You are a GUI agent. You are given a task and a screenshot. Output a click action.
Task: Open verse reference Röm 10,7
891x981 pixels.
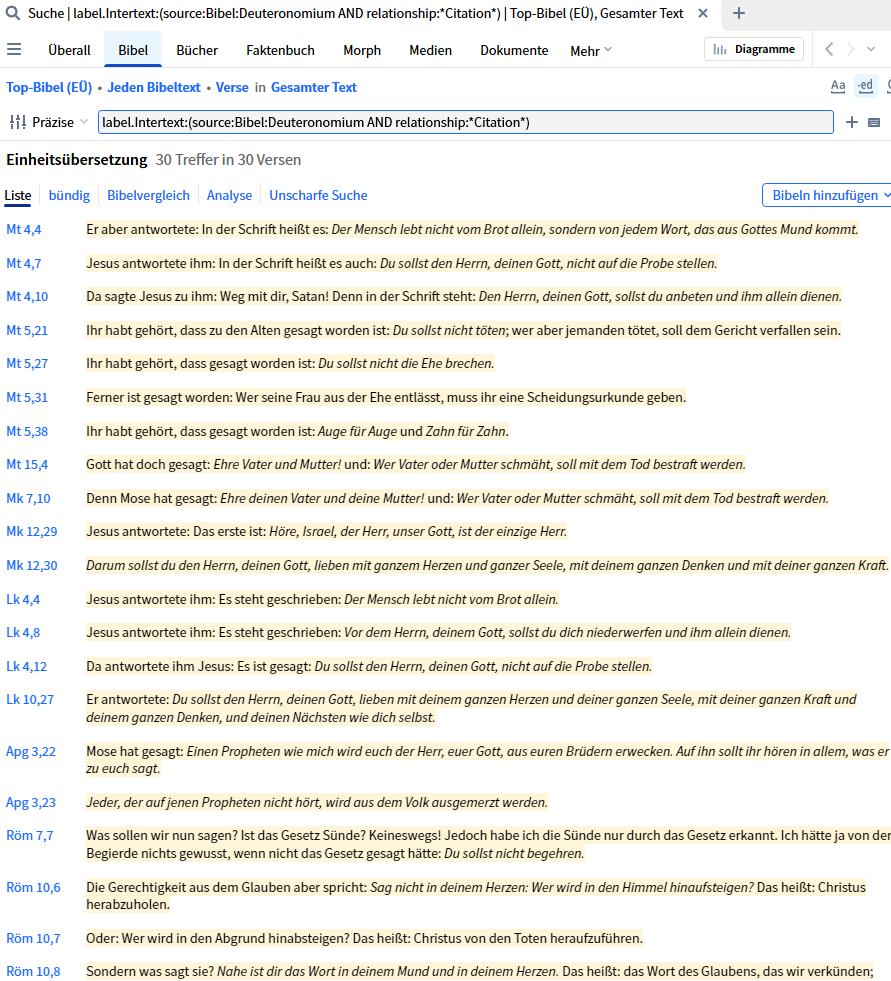click(x=33, y=938)
